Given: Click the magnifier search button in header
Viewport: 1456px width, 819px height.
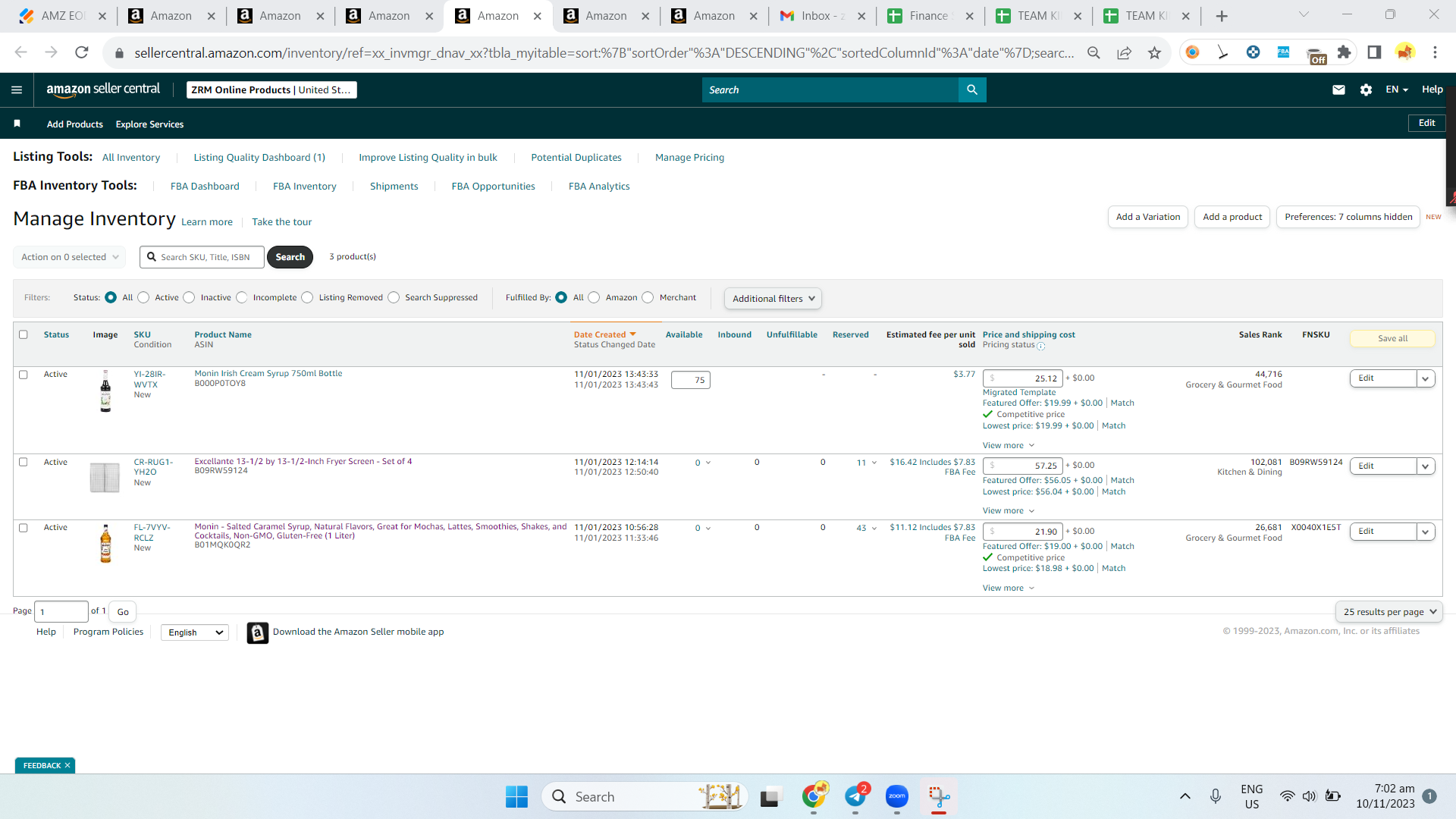Looking at the screenshot, I should (x=972, y=89).
